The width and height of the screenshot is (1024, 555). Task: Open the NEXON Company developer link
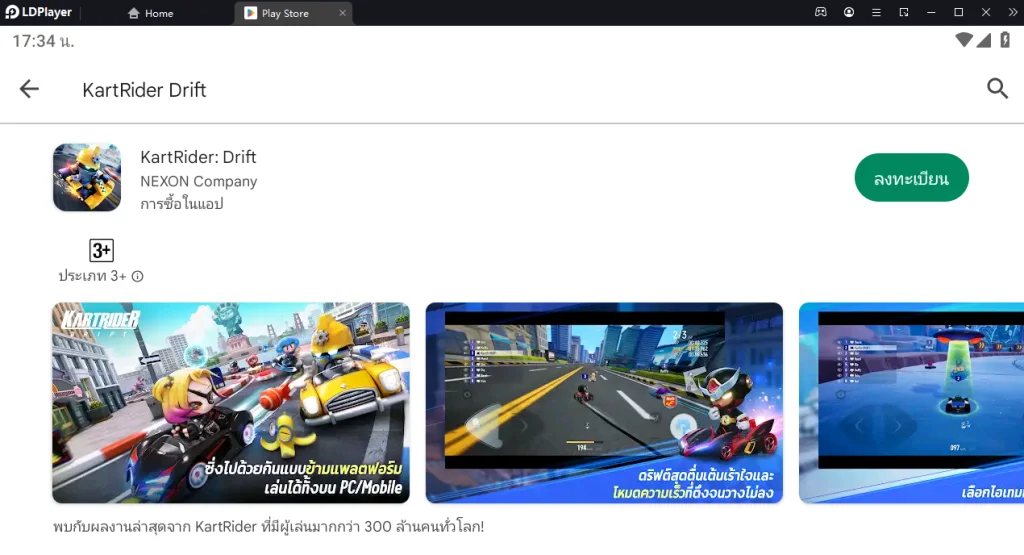[199, 181]
